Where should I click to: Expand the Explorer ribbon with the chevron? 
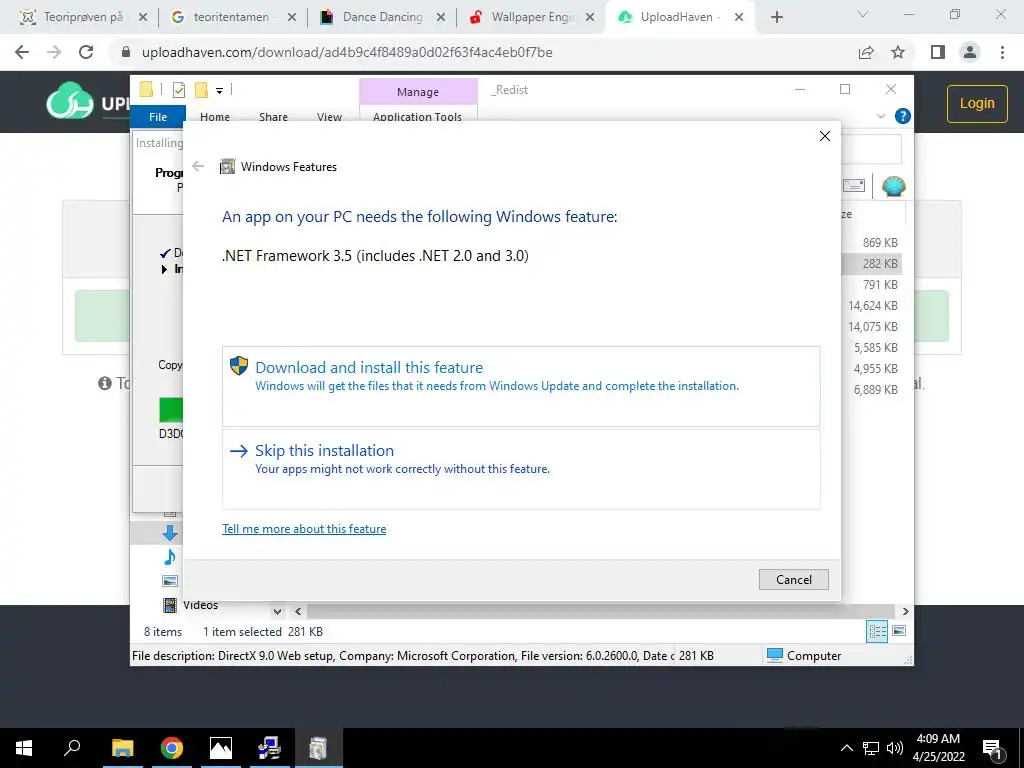880,116
